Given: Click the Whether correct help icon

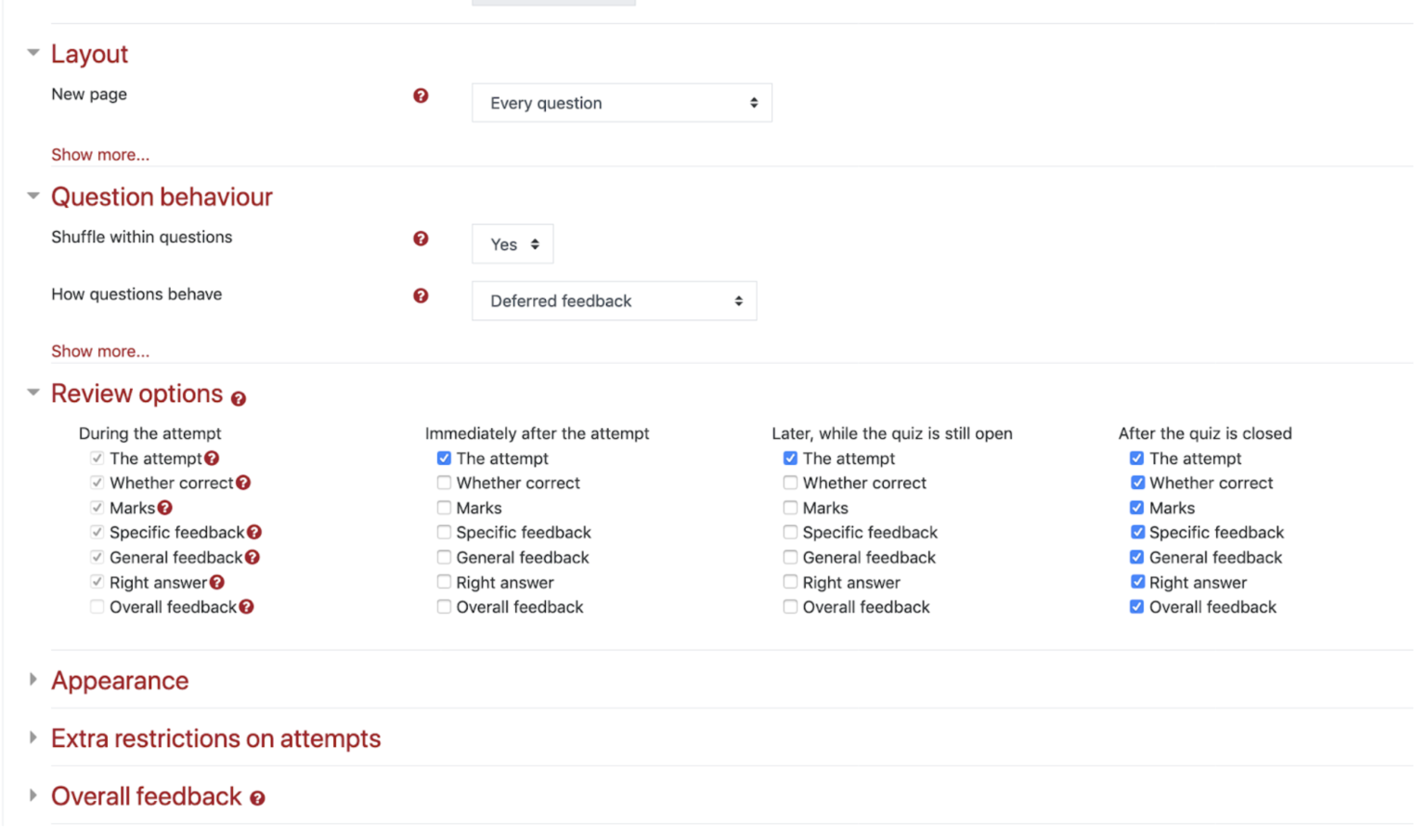Looking at the screenshot, I should pos(244,483).
